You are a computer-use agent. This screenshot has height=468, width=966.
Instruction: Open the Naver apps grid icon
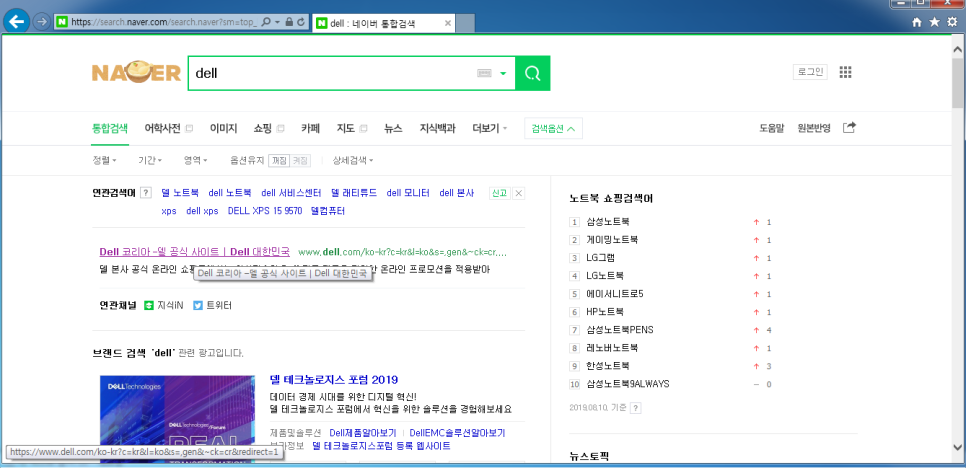click(x=845, y=72)
